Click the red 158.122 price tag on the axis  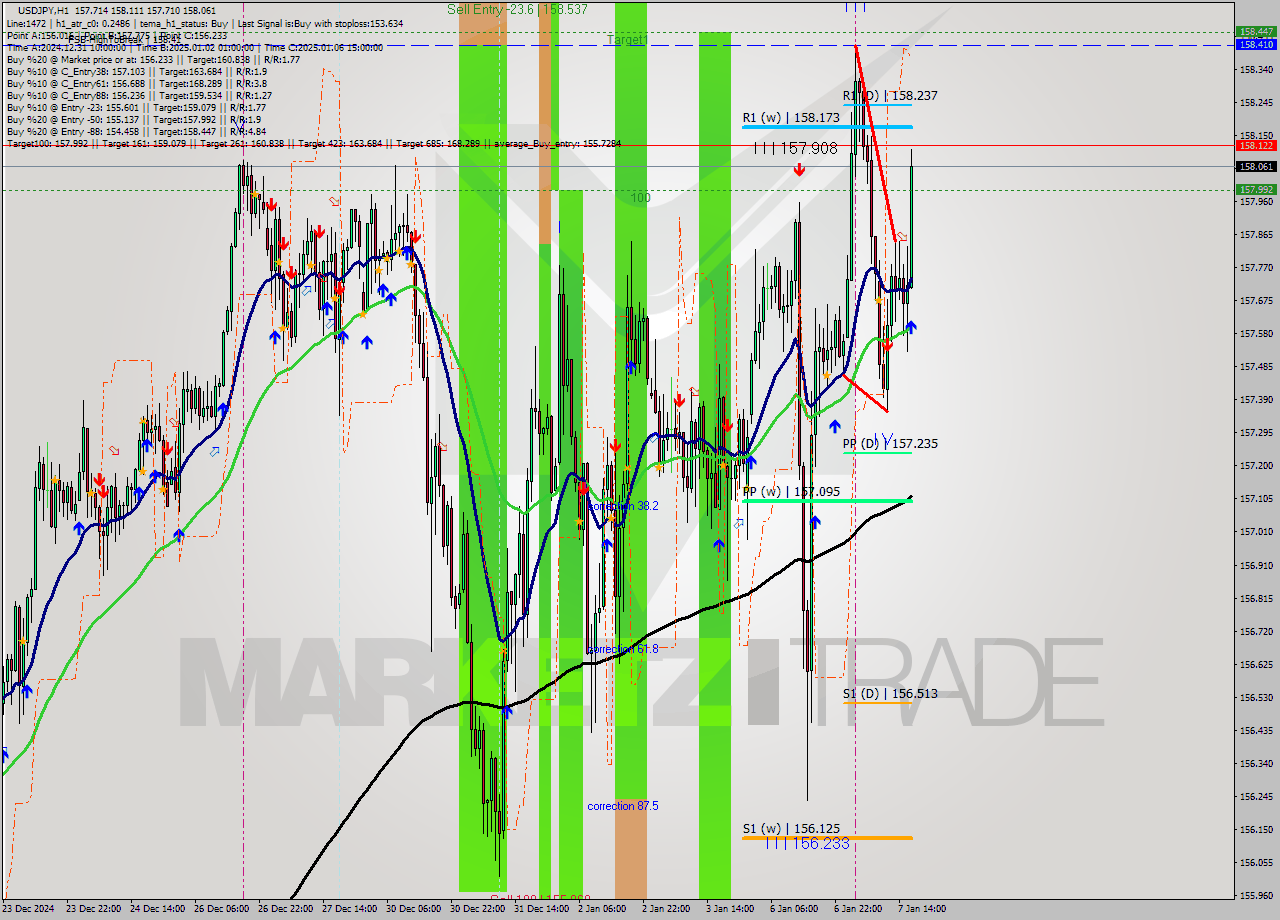1256,145
